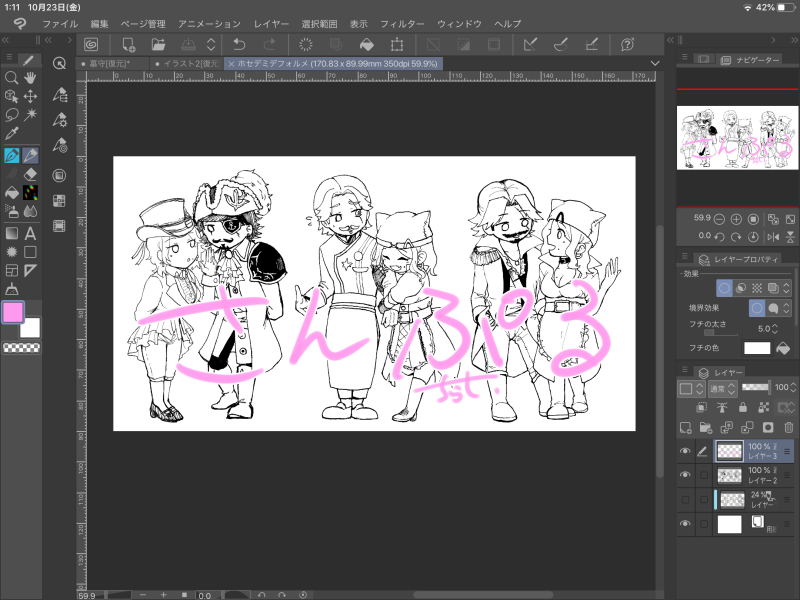Click the フチの太さ 5.0 stepper
The image size is (800, 600).
(x=775, y=329)
